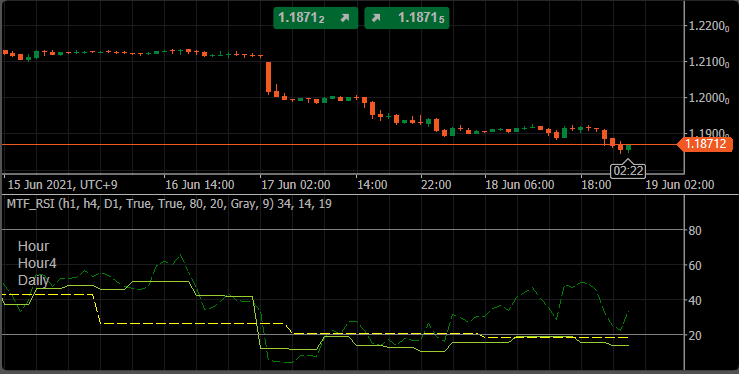Click the 80 overbought level line
The width and height of the screenshot is (739, 374).
coord(343,230)
